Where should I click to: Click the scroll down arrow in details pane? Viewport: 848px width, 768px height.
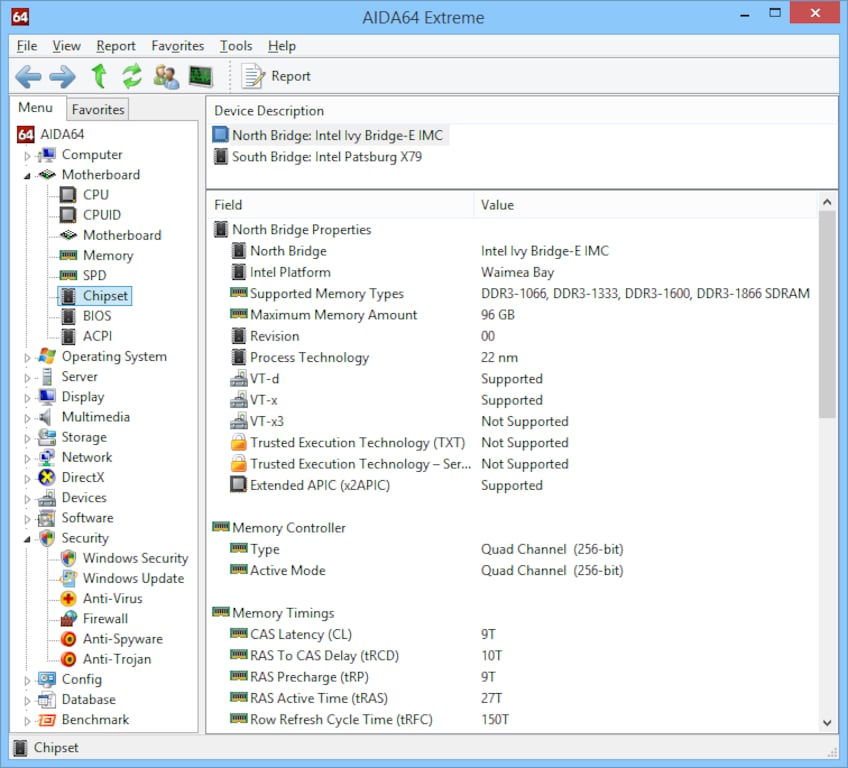coord(827,722)
